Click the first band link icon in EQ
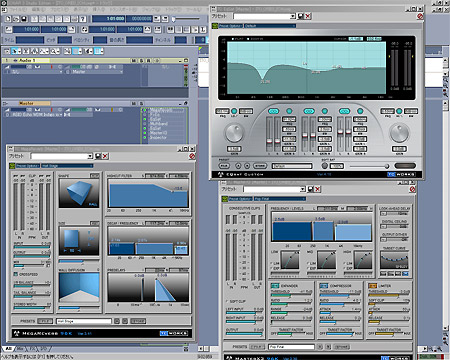450x360 pixels. (273, 111)
